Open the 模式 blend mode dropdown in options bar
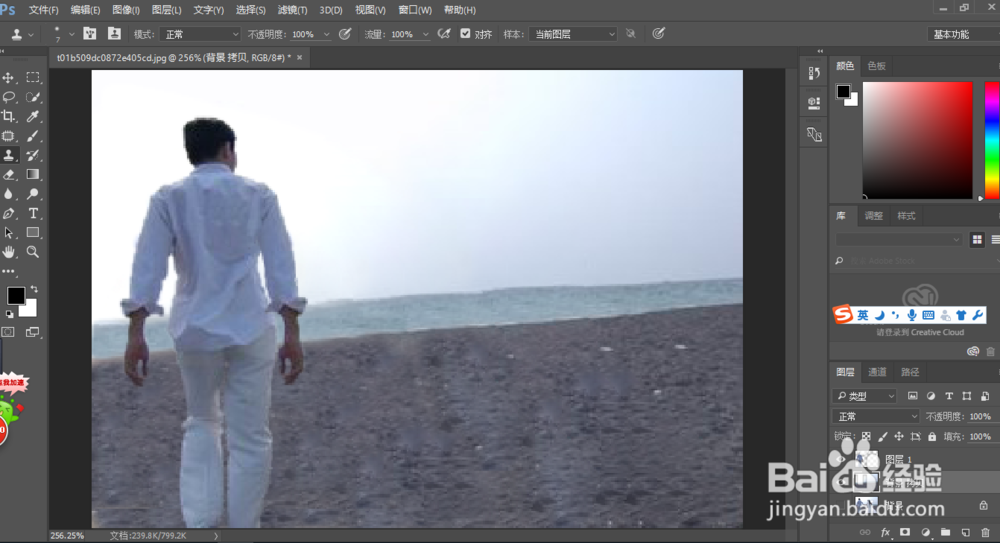 (x=200, y=34)
